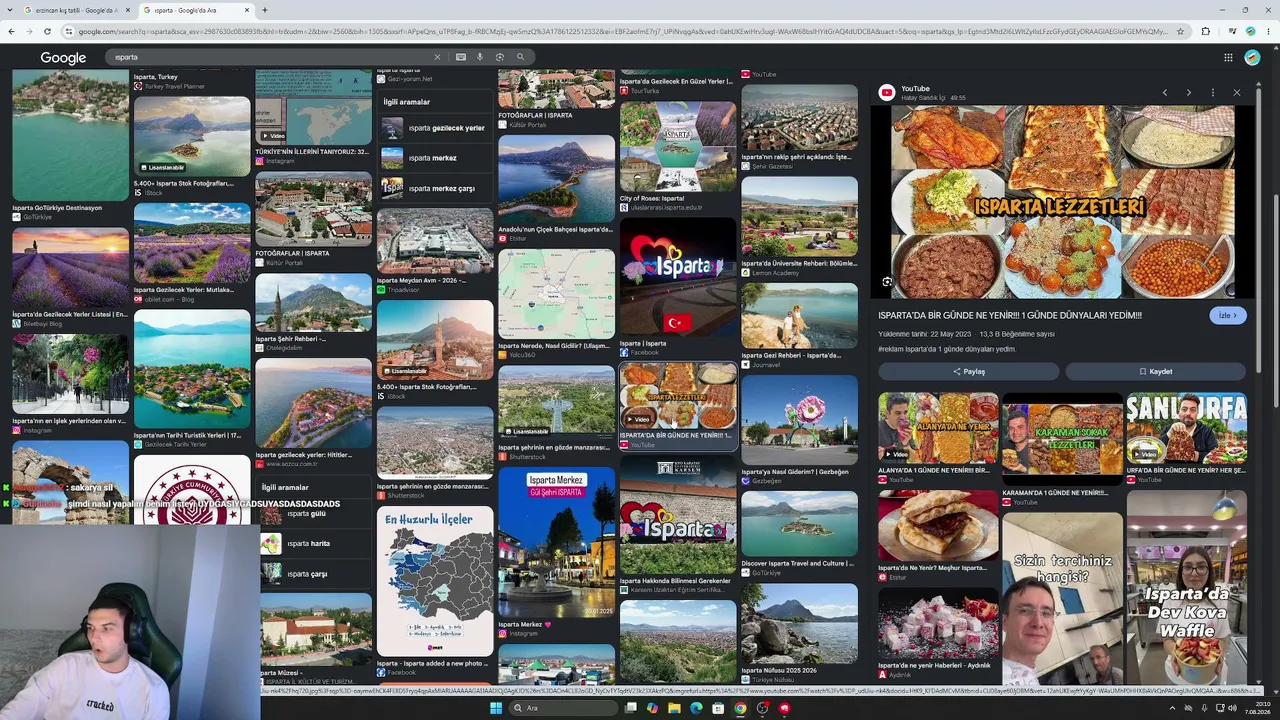Open related search 'ısparta harita'
Screen dimensions: 1280x720
click(315, 544)
